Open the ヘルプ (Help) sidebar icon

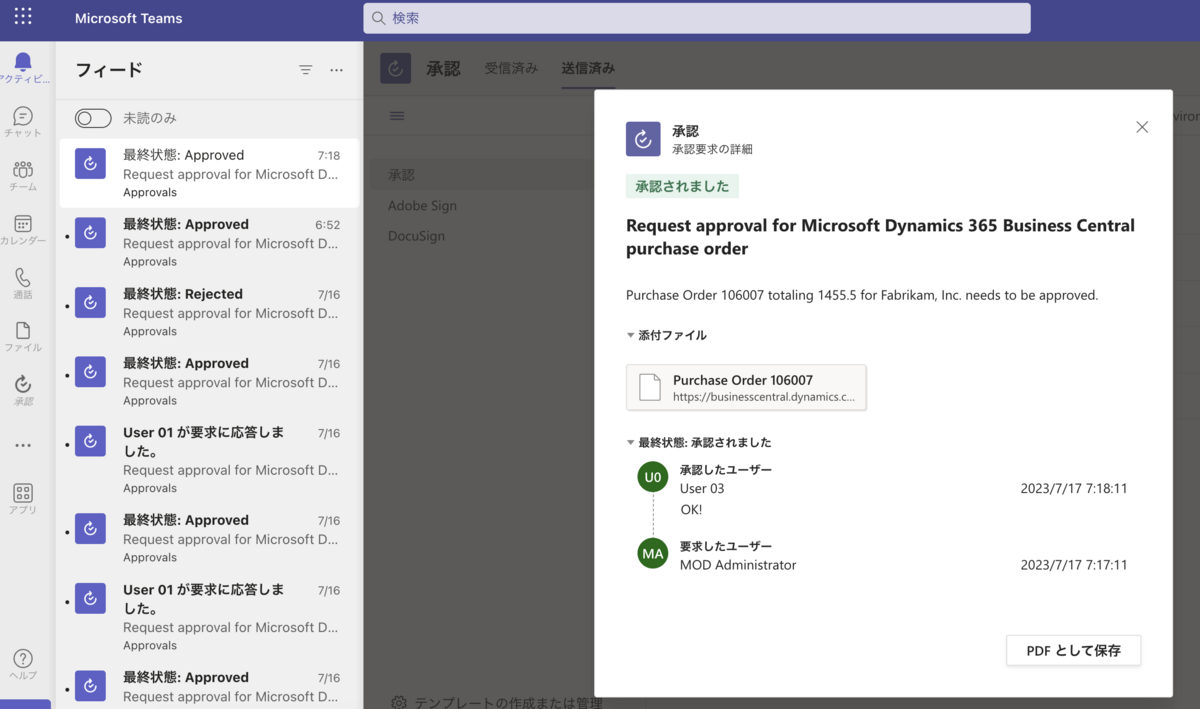point(22,661)
